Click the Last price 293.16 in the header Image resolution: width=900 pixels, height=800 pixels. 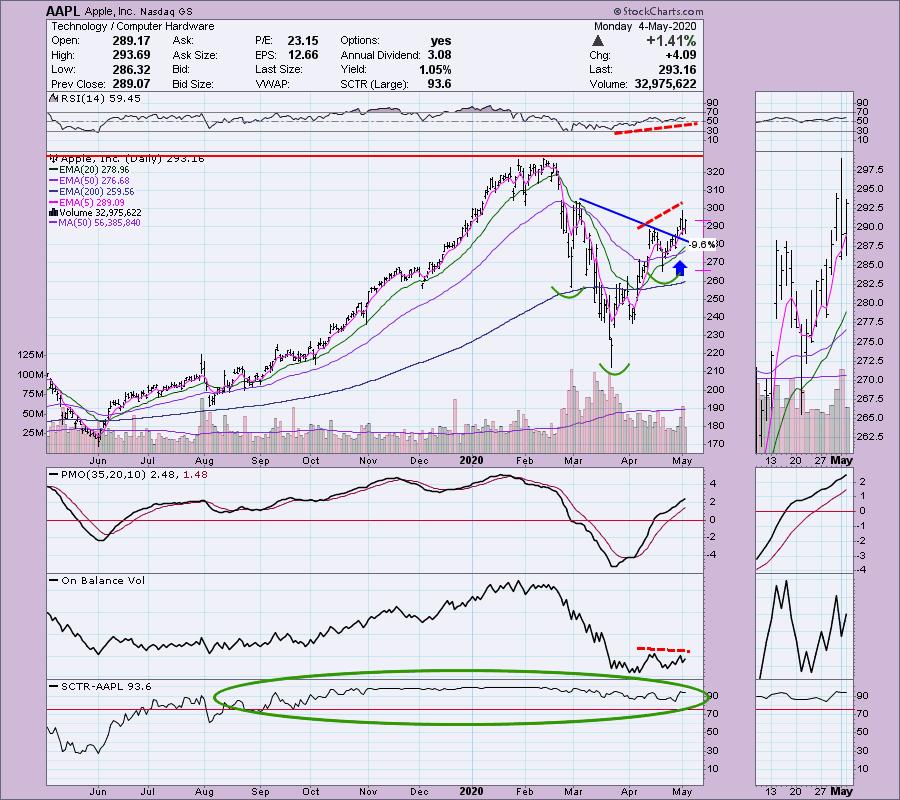[x=677, y=69]
